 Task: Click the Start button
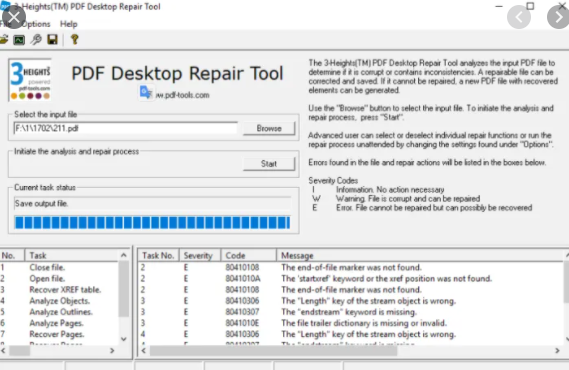(x=269, y=164)
